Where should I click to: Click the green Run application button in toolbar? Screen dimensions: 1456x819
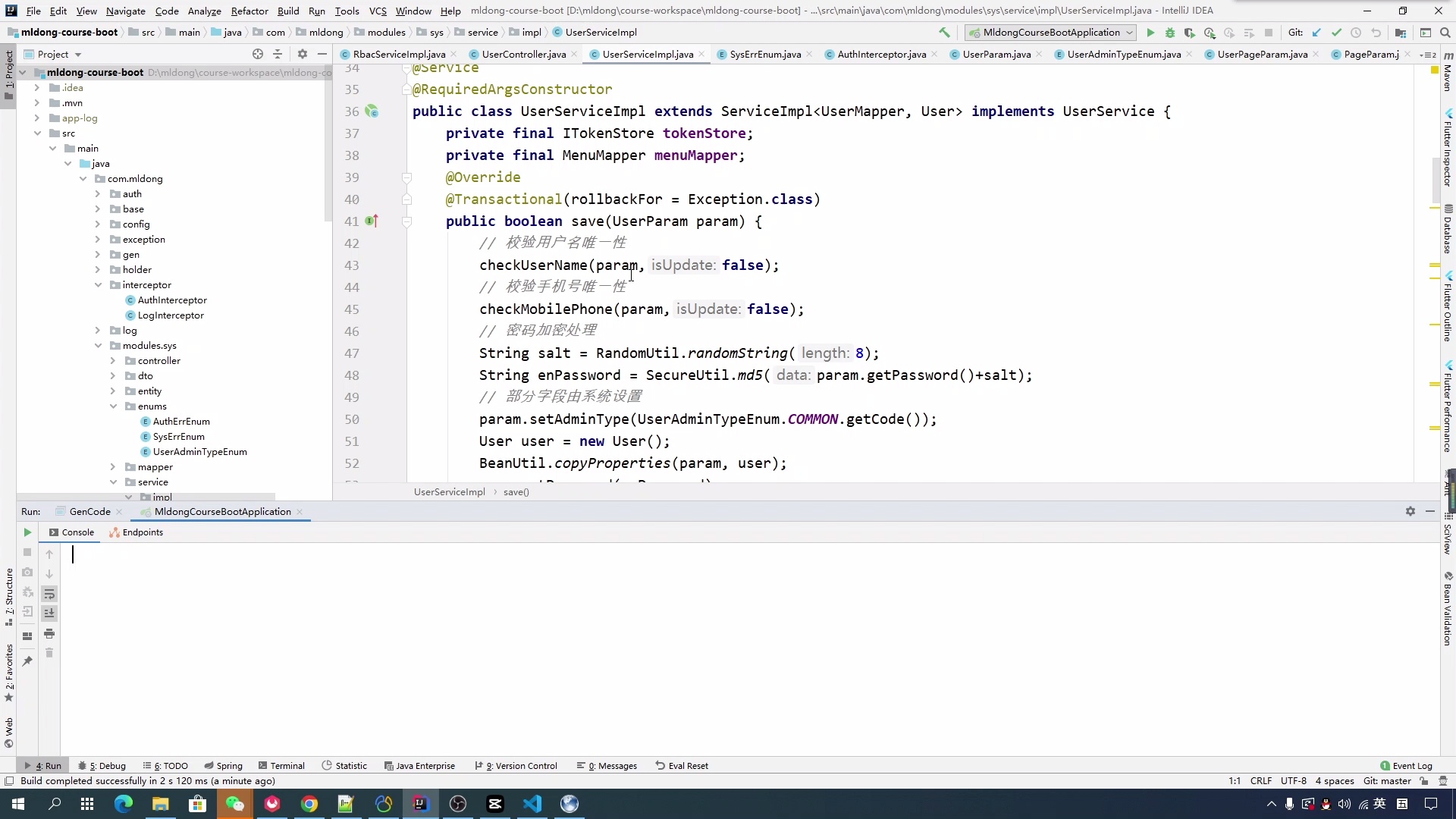point(1150,33)
